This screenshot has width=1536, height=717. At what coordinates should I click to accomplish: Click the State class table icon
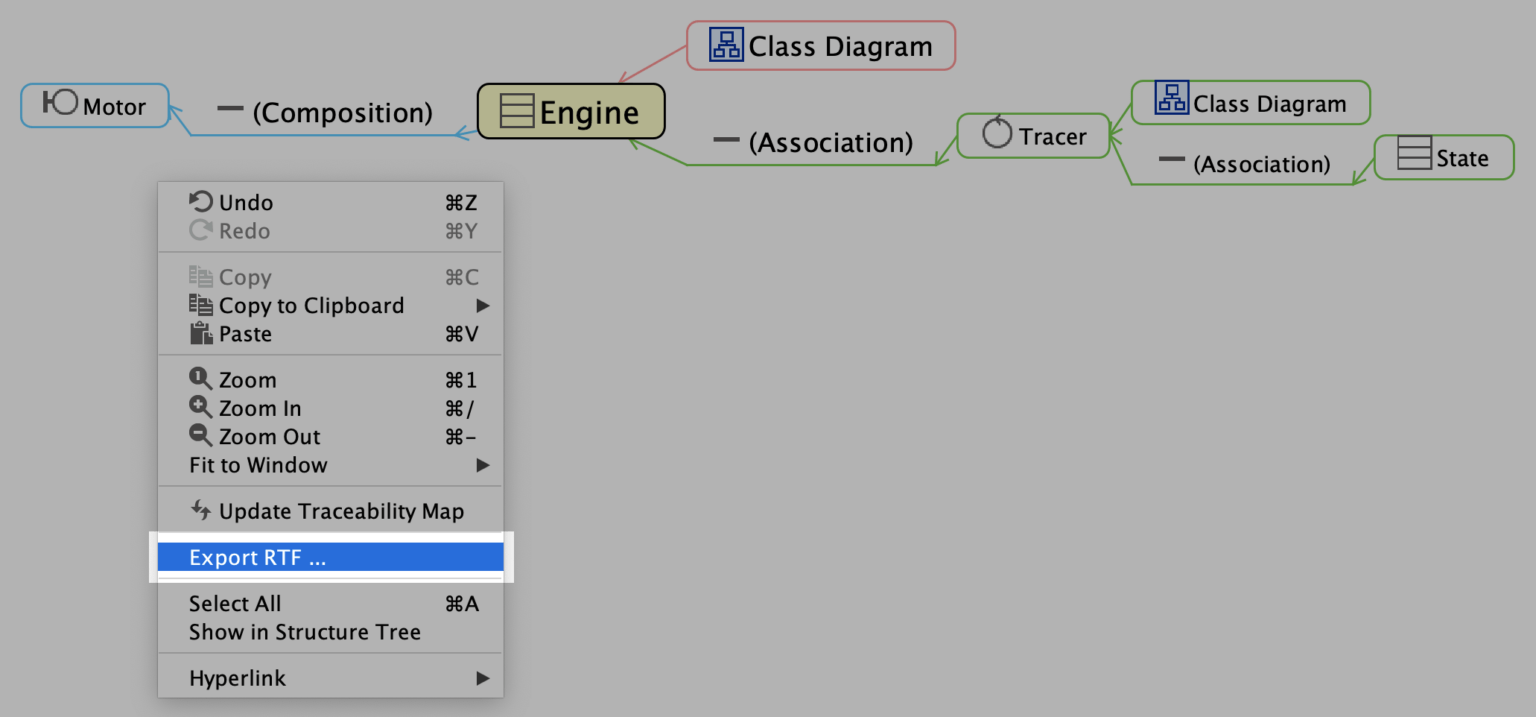(1414, 155)
